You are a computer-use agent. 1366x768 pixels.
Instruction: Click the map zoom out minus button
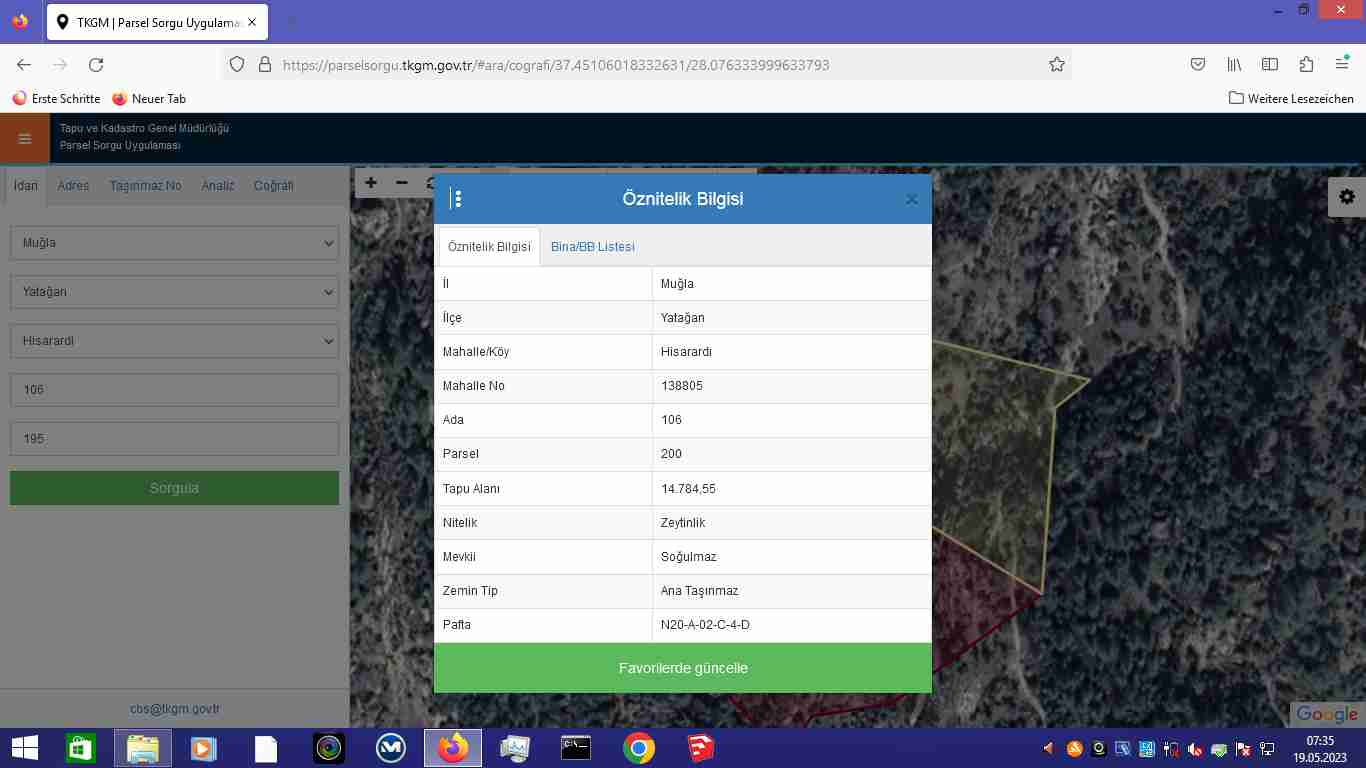pyautogui.click(x=402, y=183)
